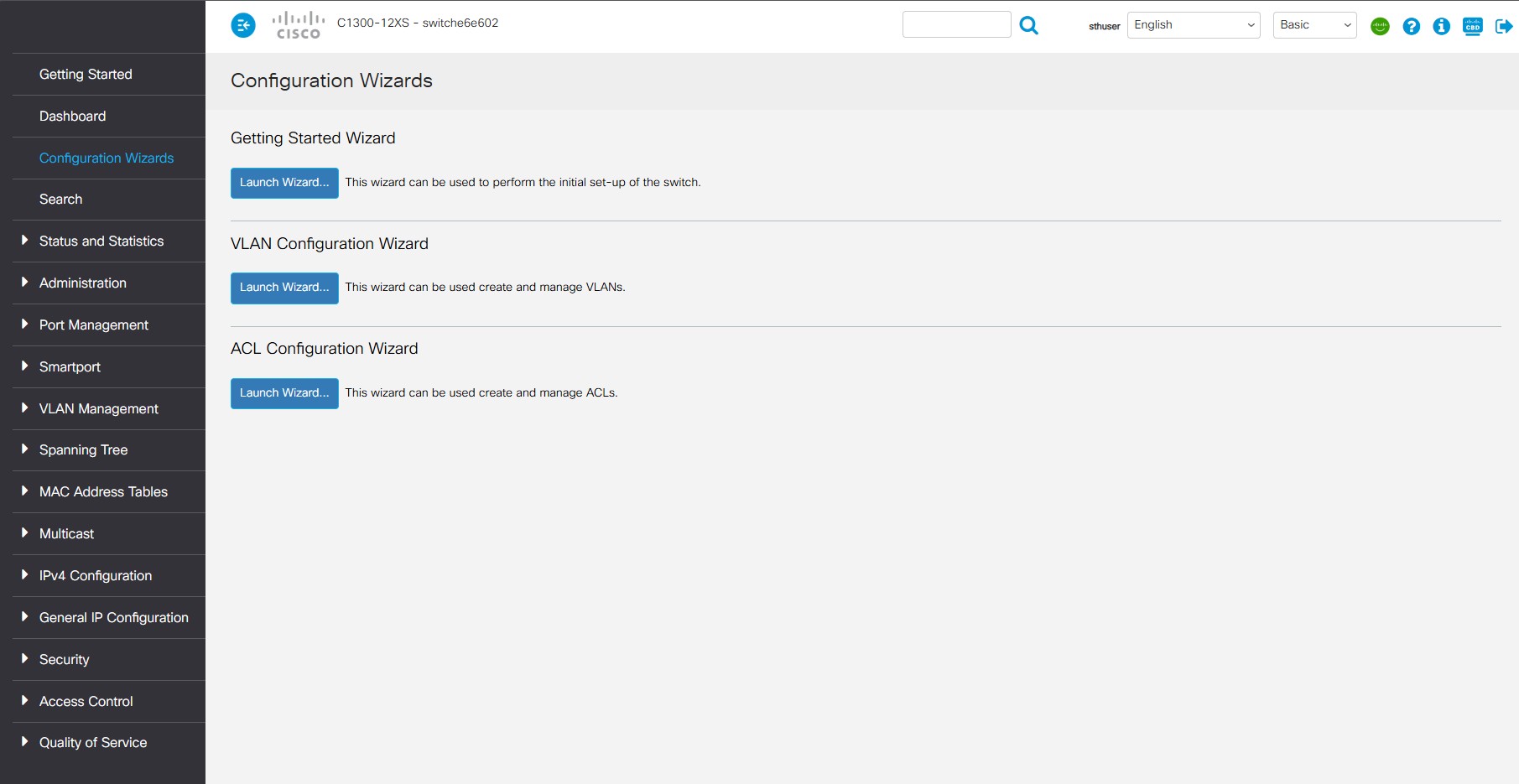Click the About info icon
This screenshot has width=1519, height=784.
click(1441, 26)
